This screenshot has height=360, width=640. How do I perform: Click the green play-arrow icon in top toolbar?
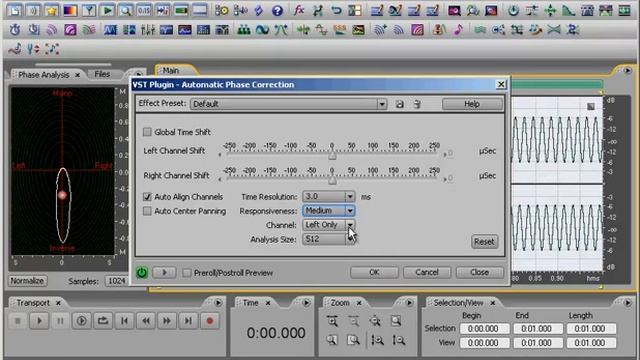click(x=107, y=10)
